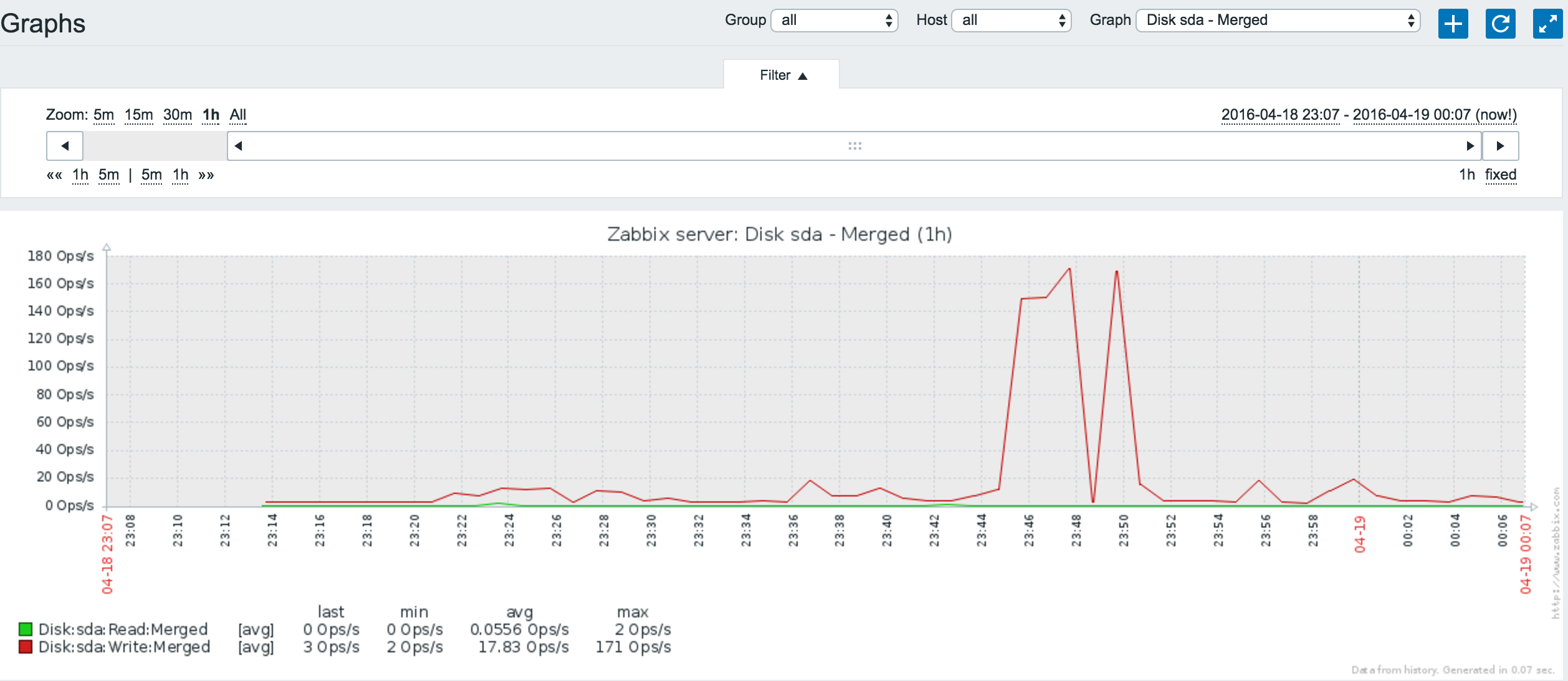
Task: Open the Graph selection dropdown
Action: [x=1278, y=21]
